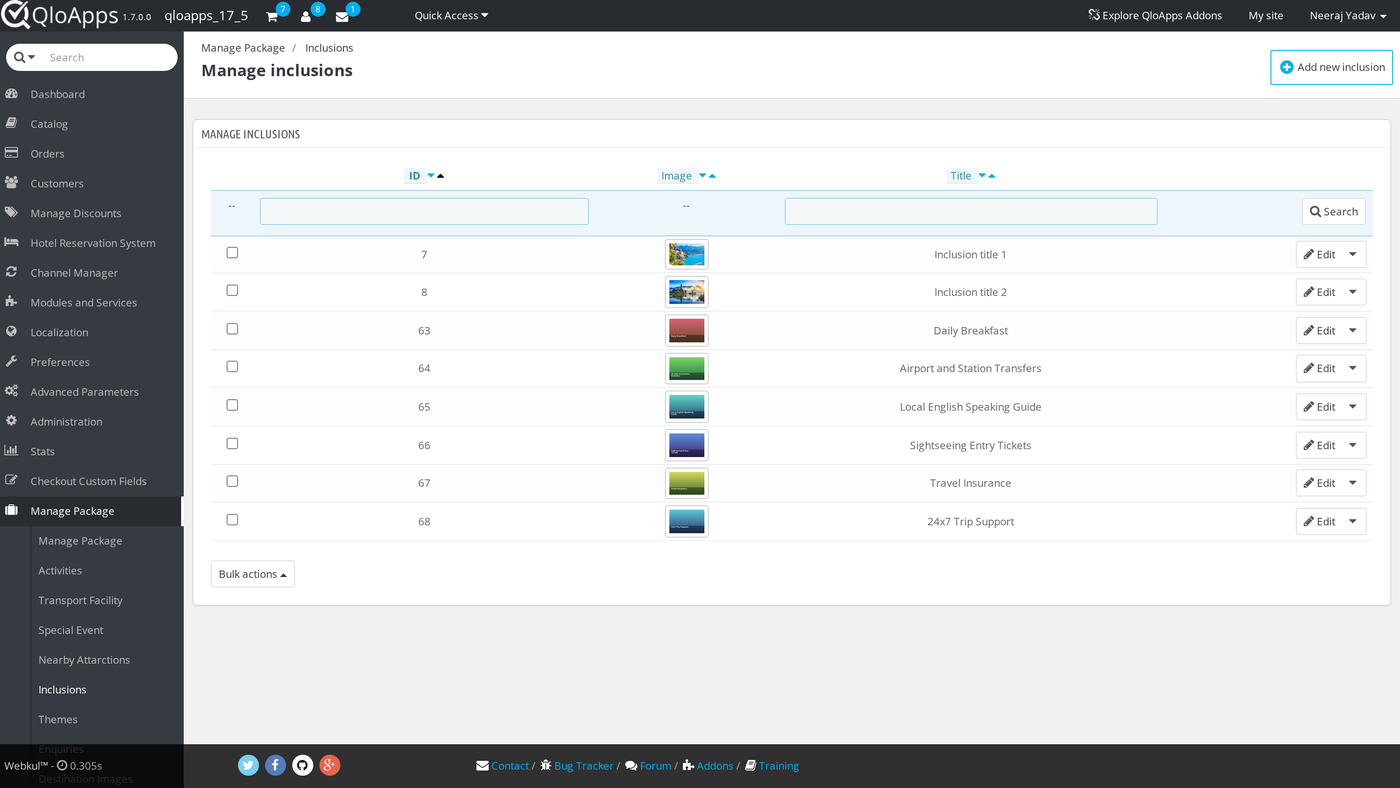Click the Search filter button
Viewport: 1400px width, 788px height.
point(1334,212)
